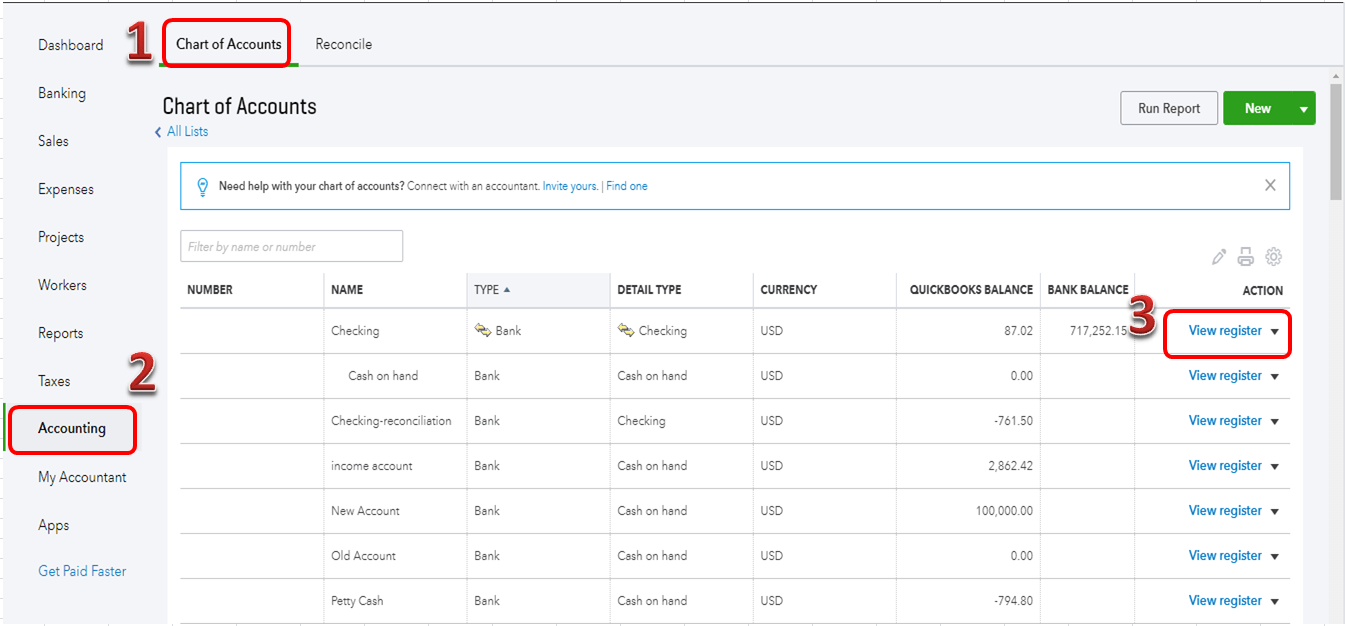View register for New Account
The image size is (1345, 626).
point(1225,511)
